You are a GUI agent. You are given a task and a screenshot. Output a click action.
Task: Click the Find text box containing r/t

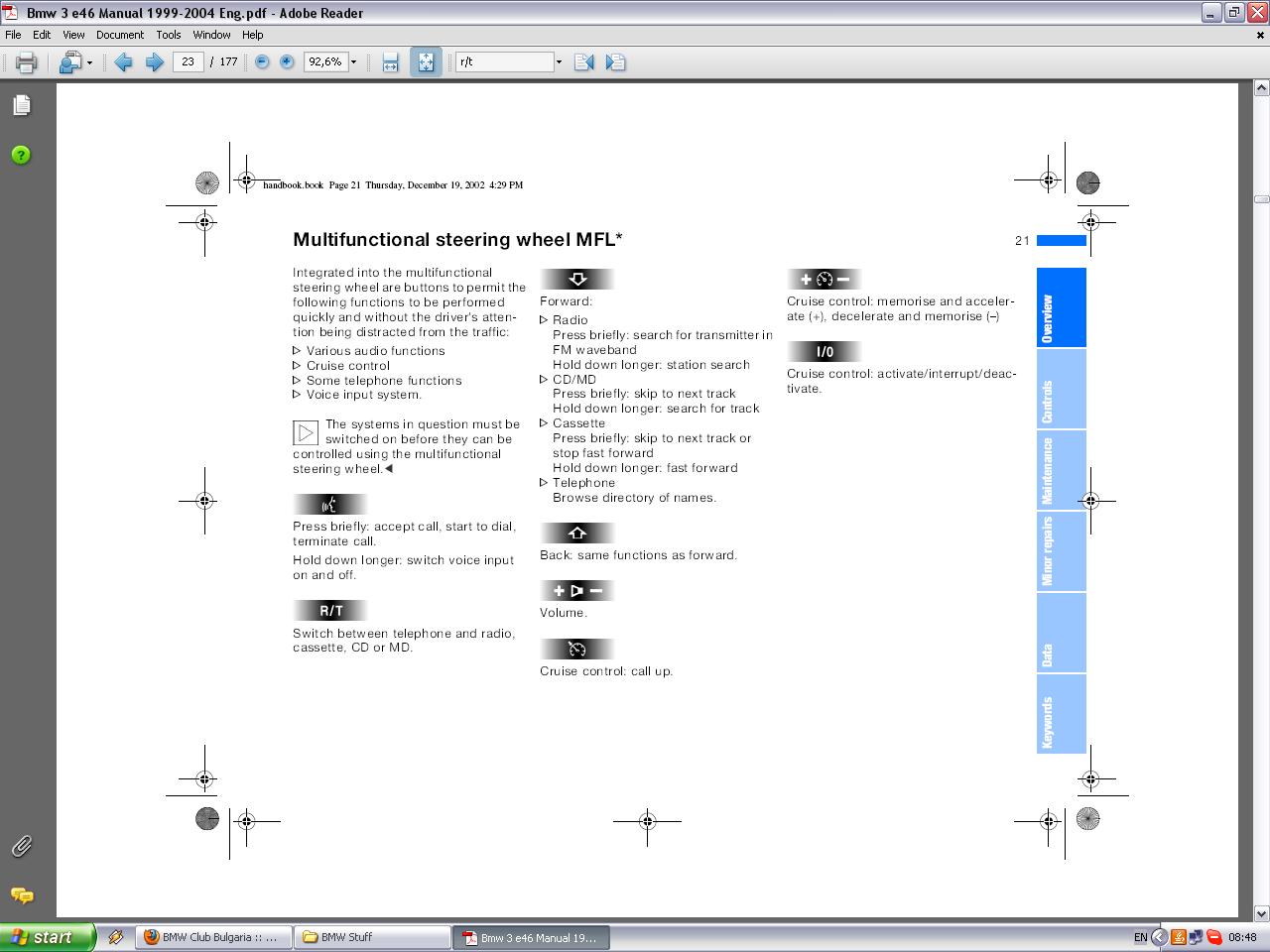pyautogui.click(x=504, y=61)
